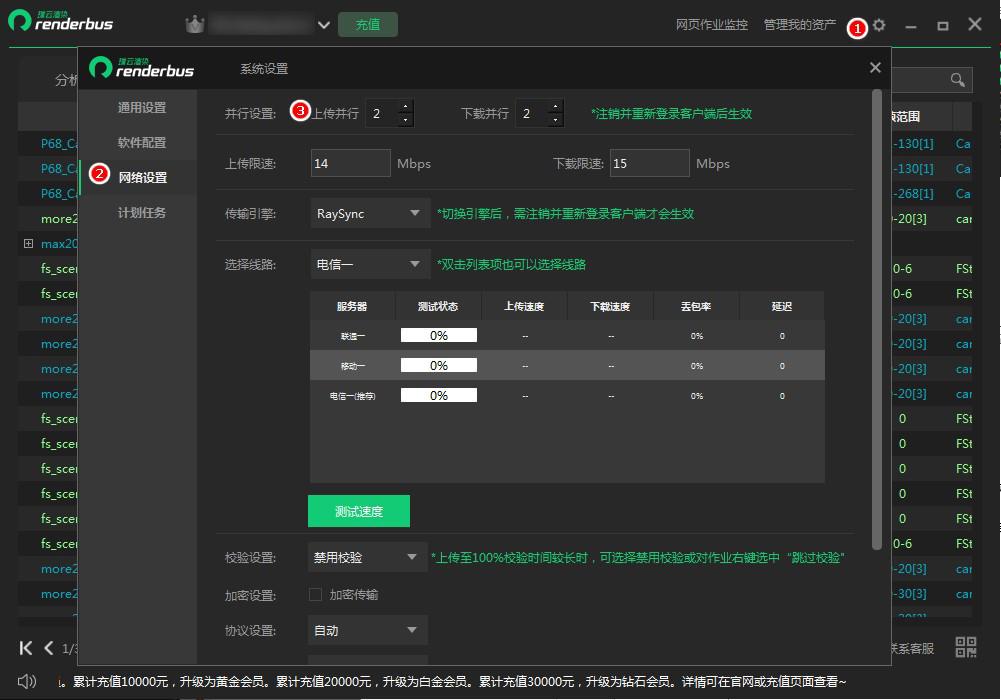Click 联通一 test progress bar
Image resolution: width=1001 pixels, height=700 pixels.
click(439, 336)
